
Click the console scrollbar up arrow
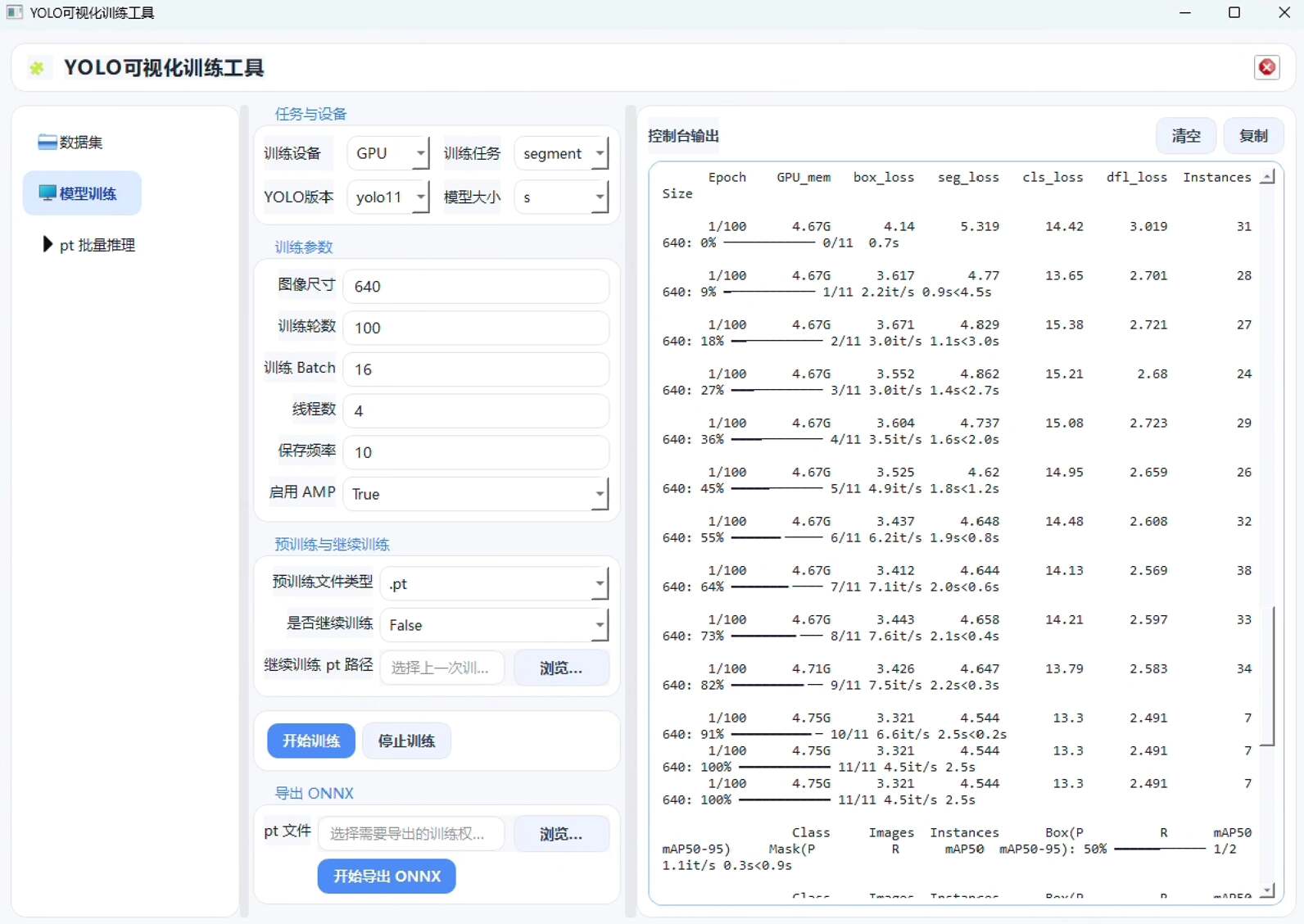click(x=1268, y=177)
